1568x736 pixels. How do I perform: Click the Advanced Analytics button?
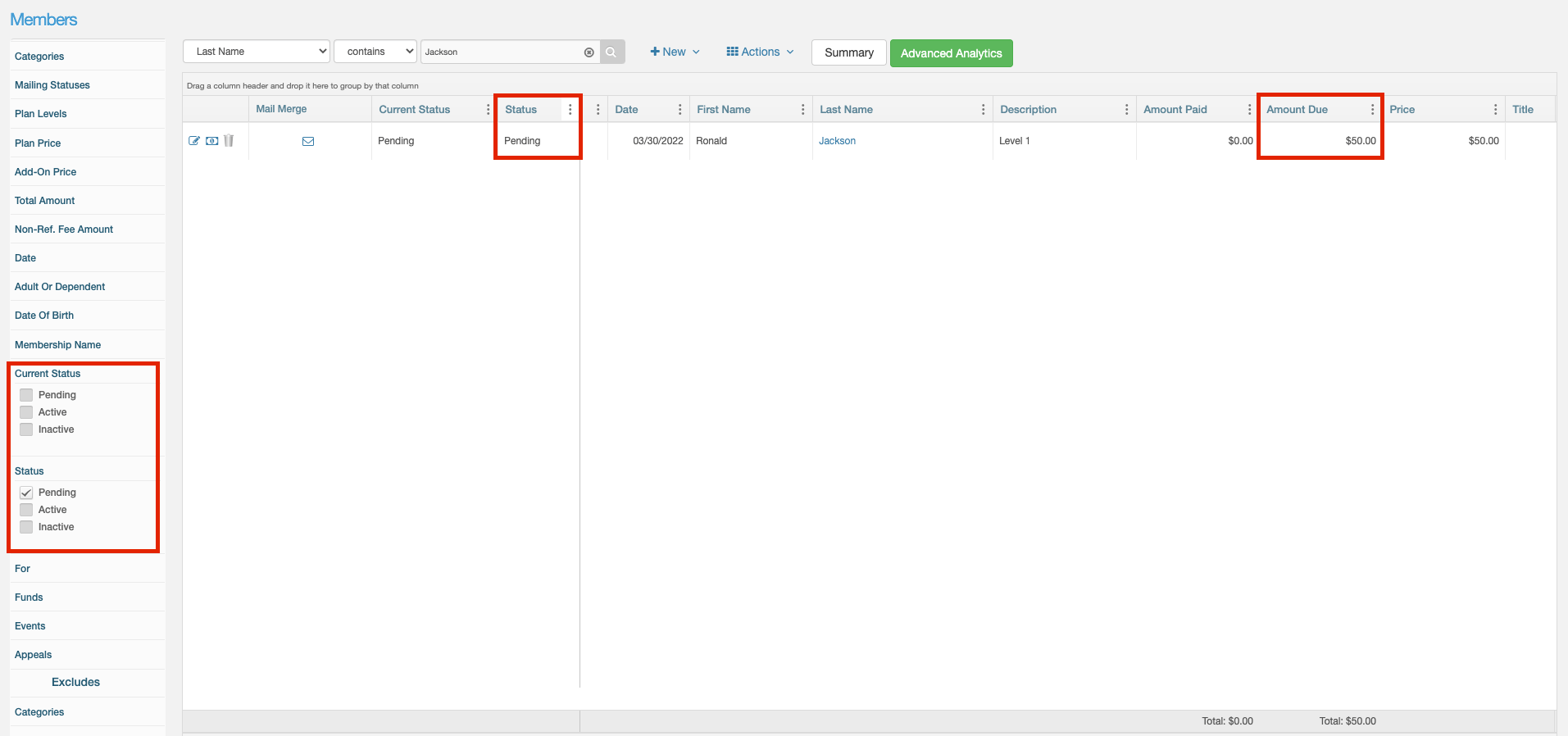pos(951,53)
